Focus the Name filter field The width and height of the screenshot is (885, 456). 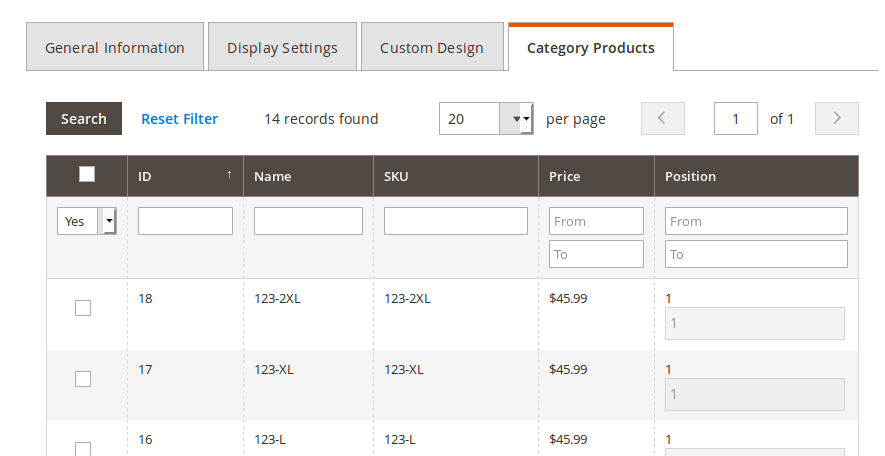(308, 221)
